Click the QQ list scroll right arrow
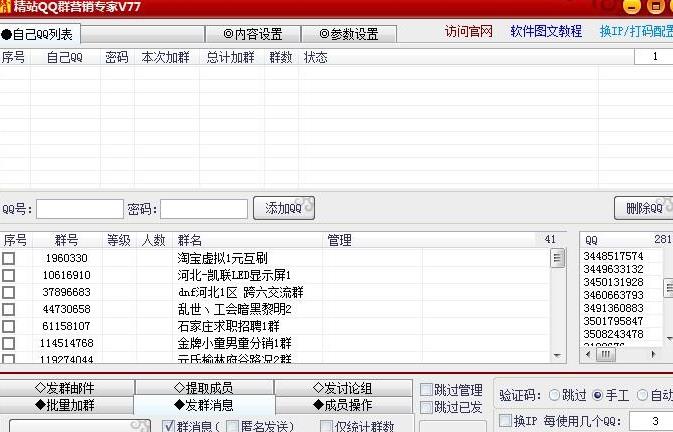The image size is (673, 432). click(653, 354)
